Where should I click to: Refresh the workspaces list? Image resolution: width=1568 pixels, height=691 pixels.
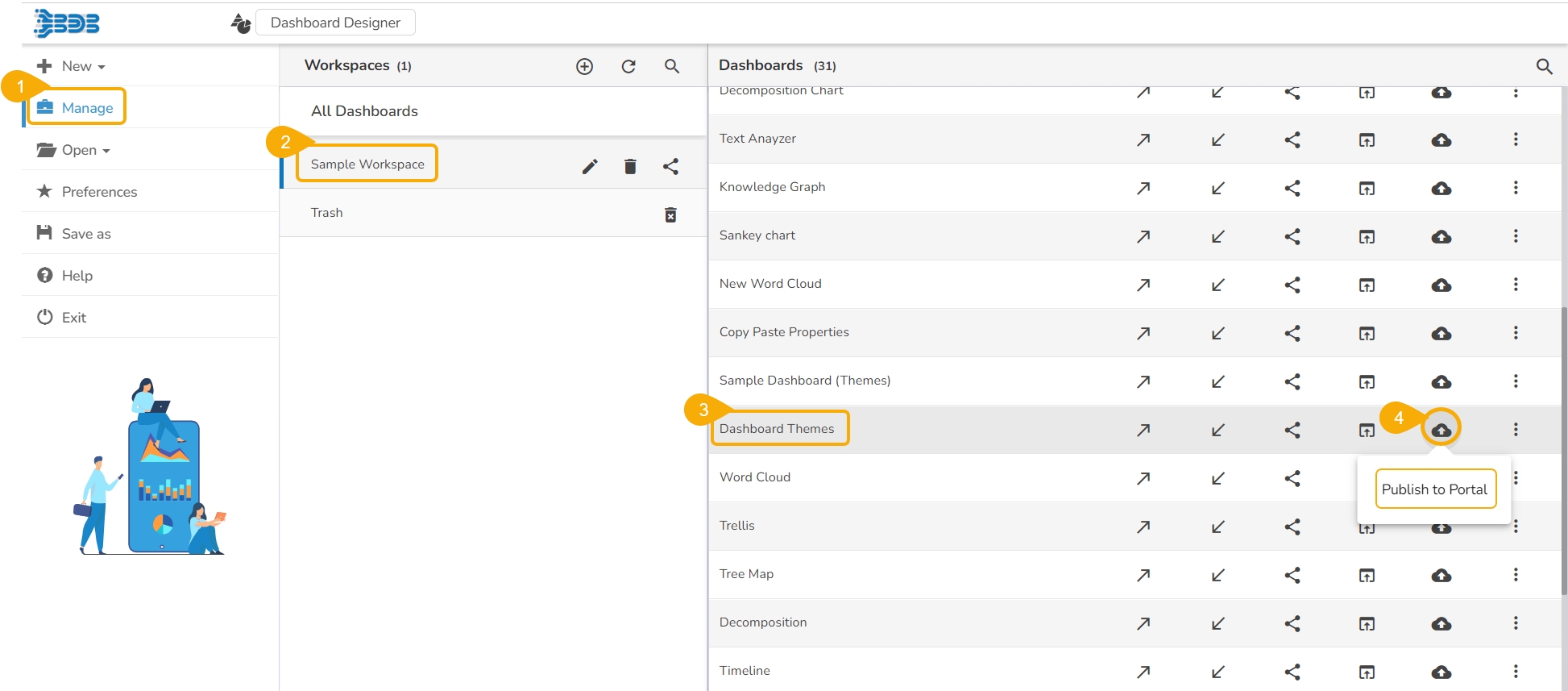click(x=628, y=66)
